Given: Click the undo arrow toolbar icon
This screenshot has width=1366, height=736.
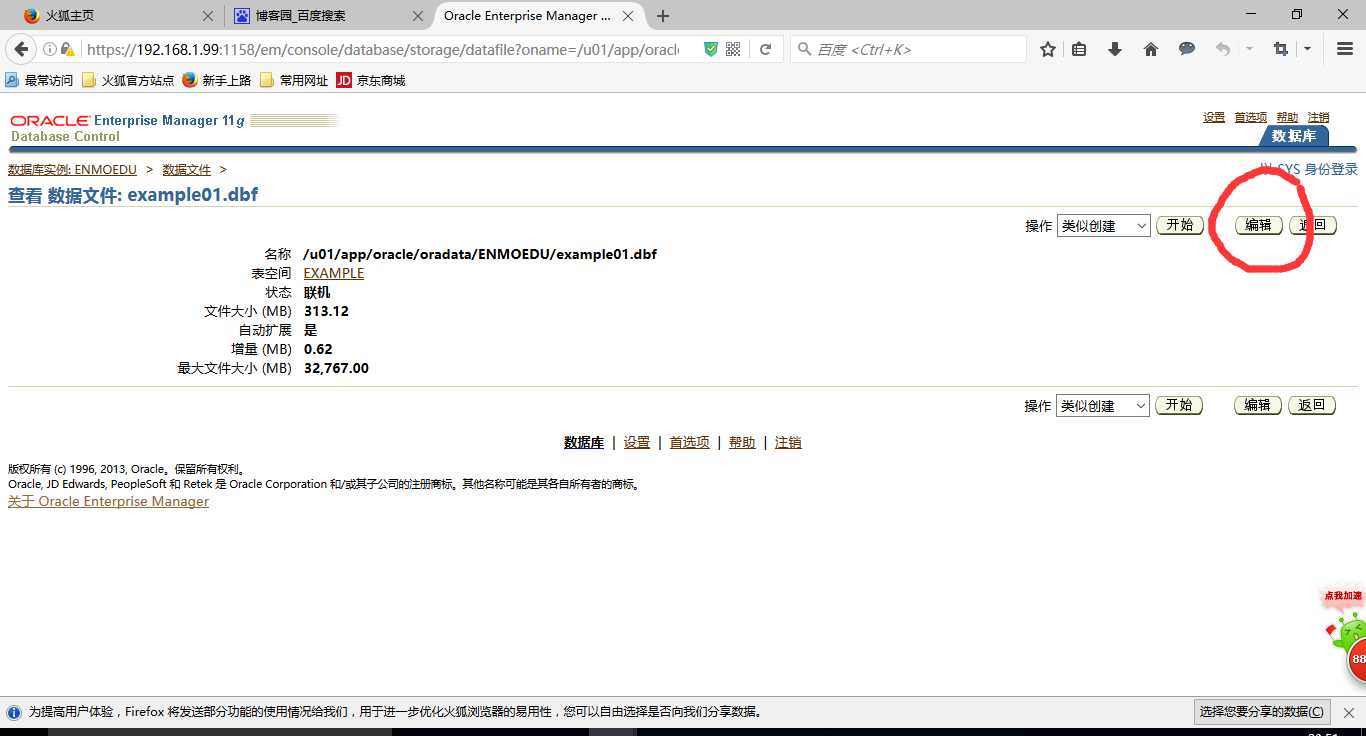Looking at the screenshot, I should (1222, 49).
